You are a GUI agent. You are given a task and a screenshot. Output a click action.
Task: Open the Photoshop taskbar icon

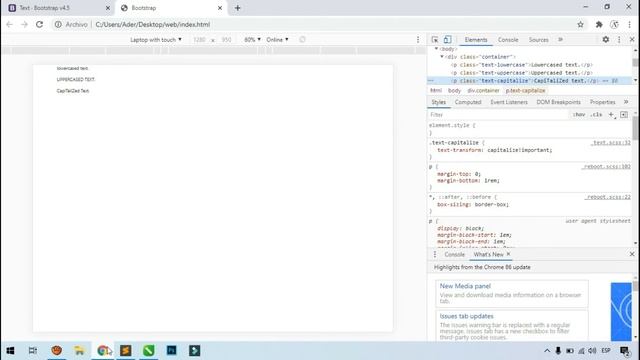coord(171,351)
